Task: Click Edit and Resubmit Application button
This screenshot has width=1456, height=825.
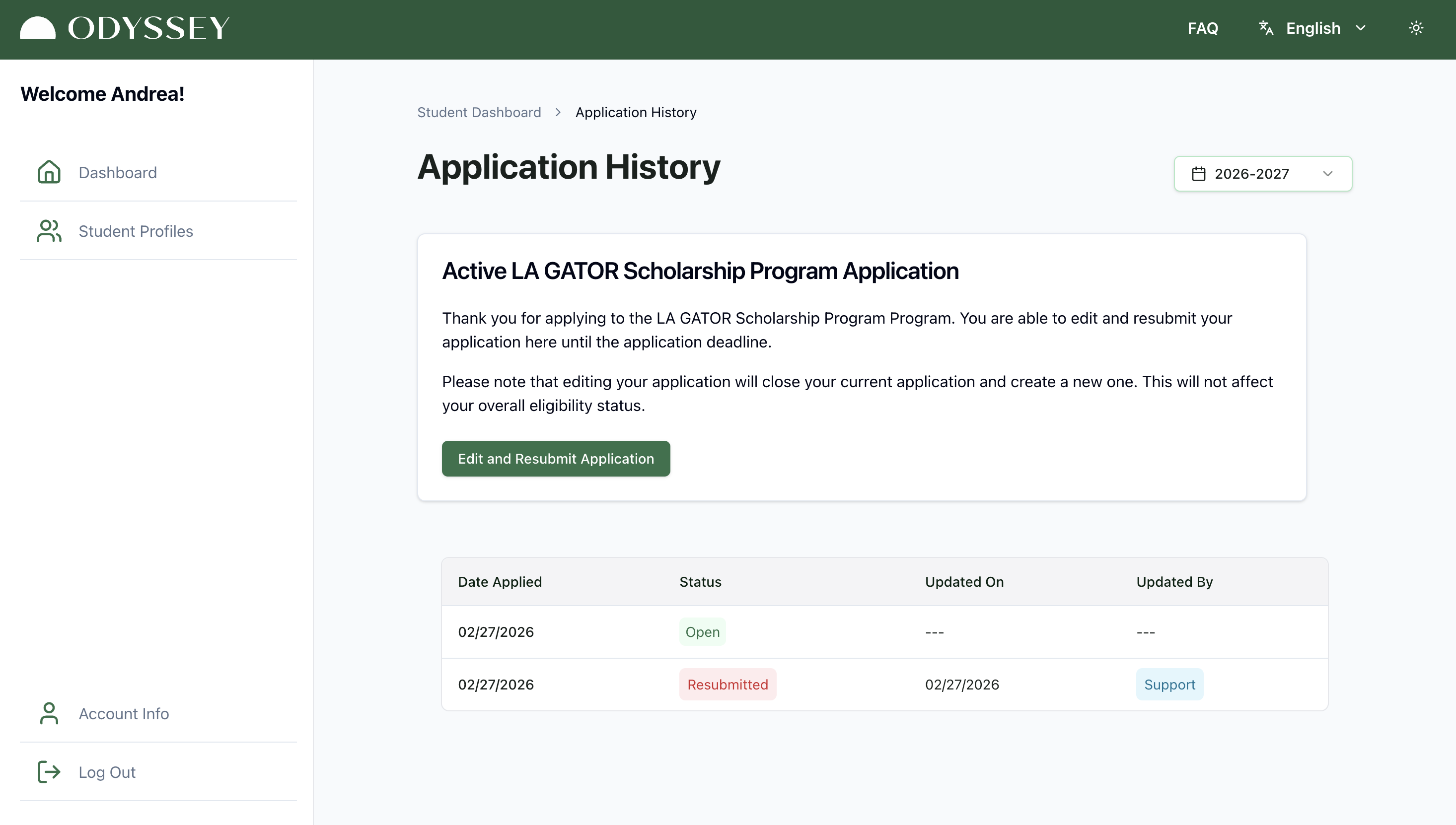Action: point(555,458)
